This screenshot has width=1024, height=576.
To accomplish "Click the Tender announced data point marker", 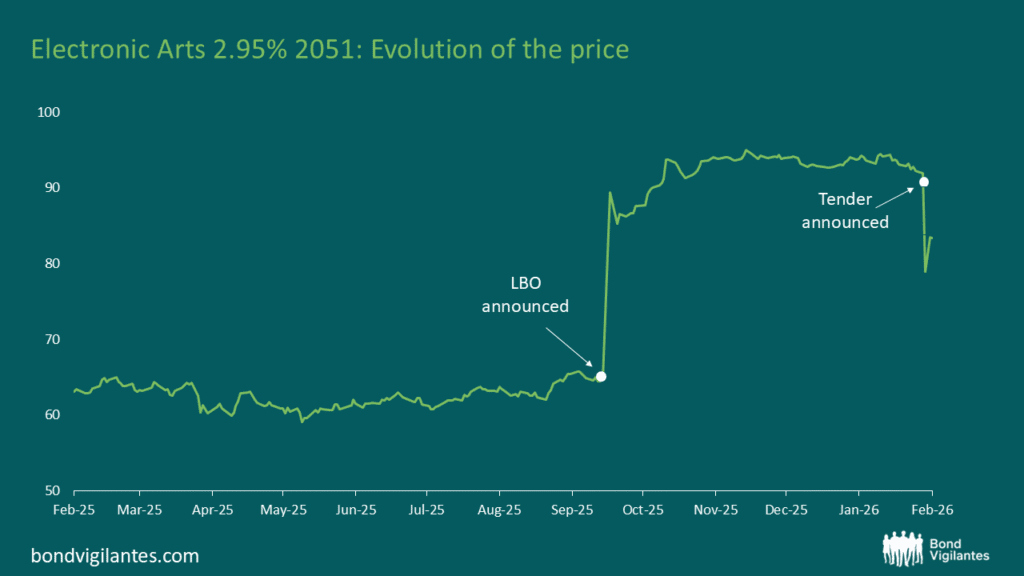I will 924,182.
